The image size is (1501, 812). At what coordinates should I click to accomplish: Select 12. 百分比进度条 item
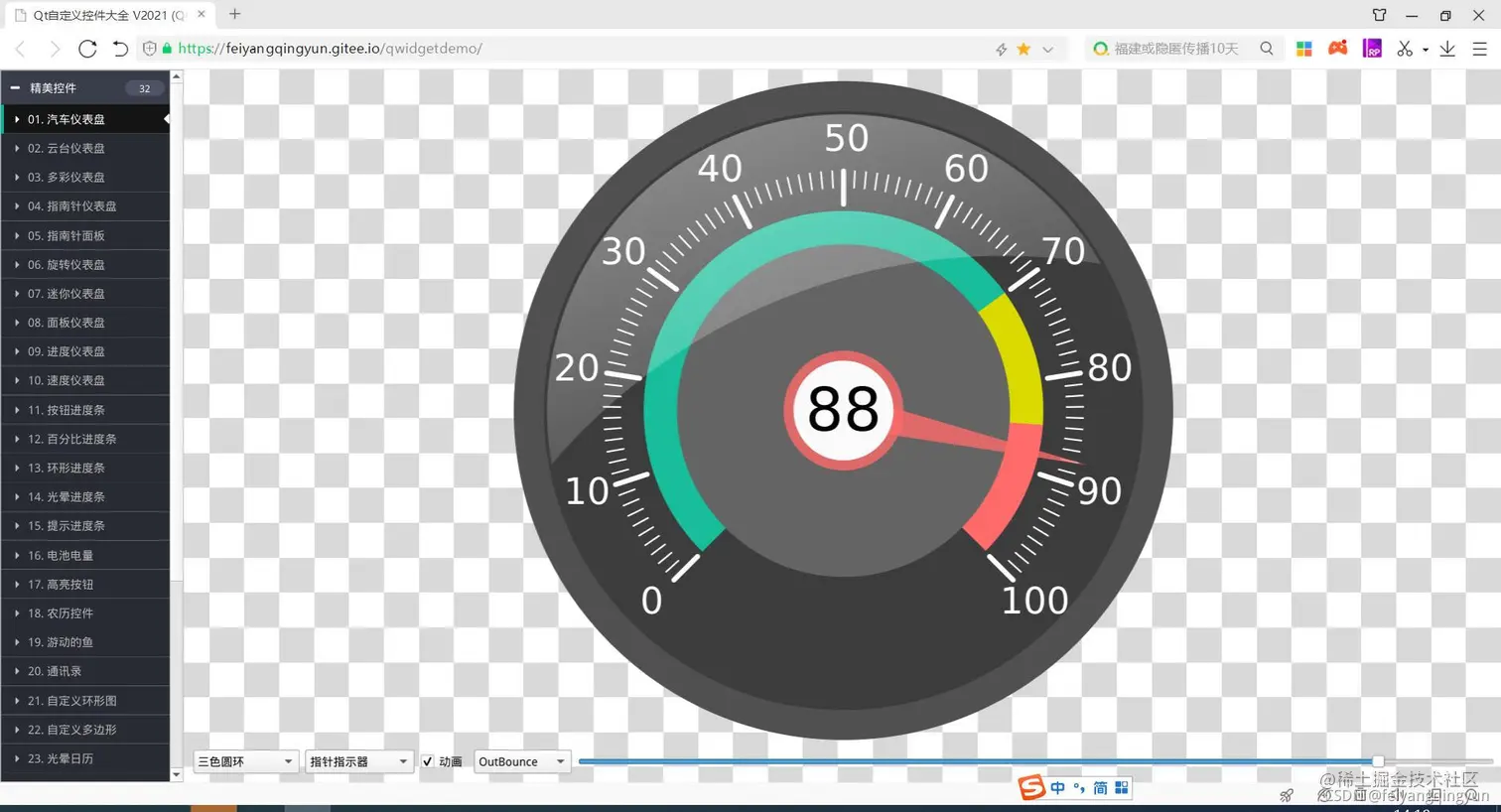[x=85, y=439]
